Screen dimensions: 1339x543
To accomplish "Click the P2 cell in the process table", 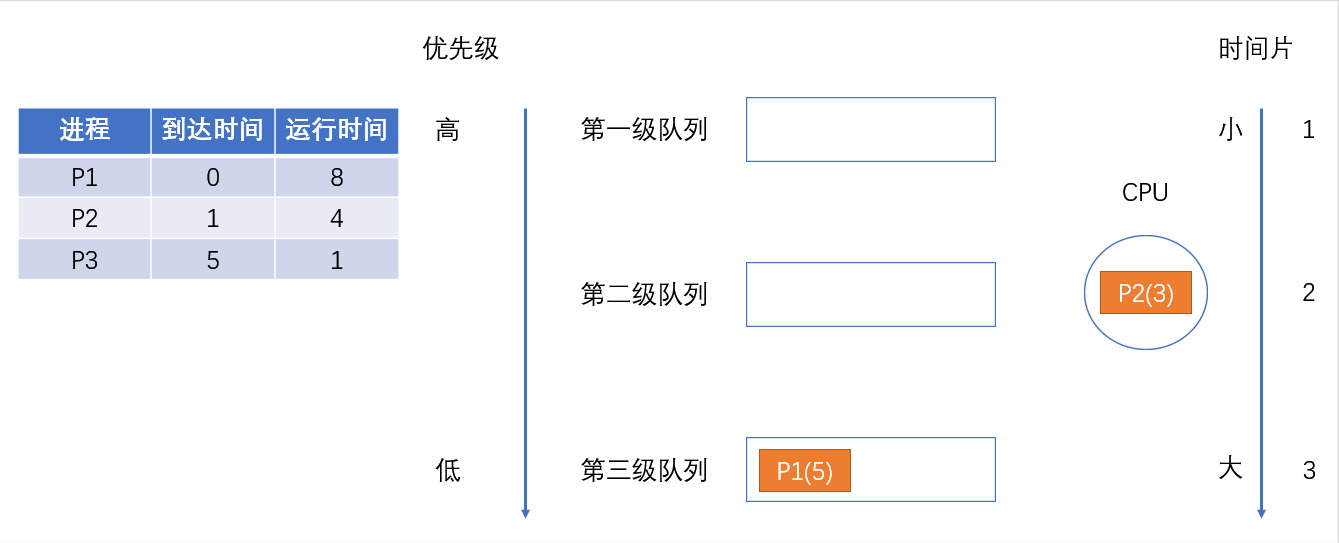I will [x=85, y=218].
